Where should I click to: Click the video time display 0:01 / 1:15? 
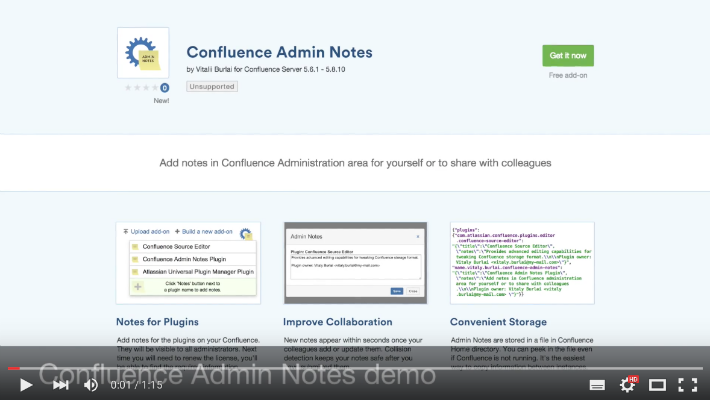tap(136, 385)
